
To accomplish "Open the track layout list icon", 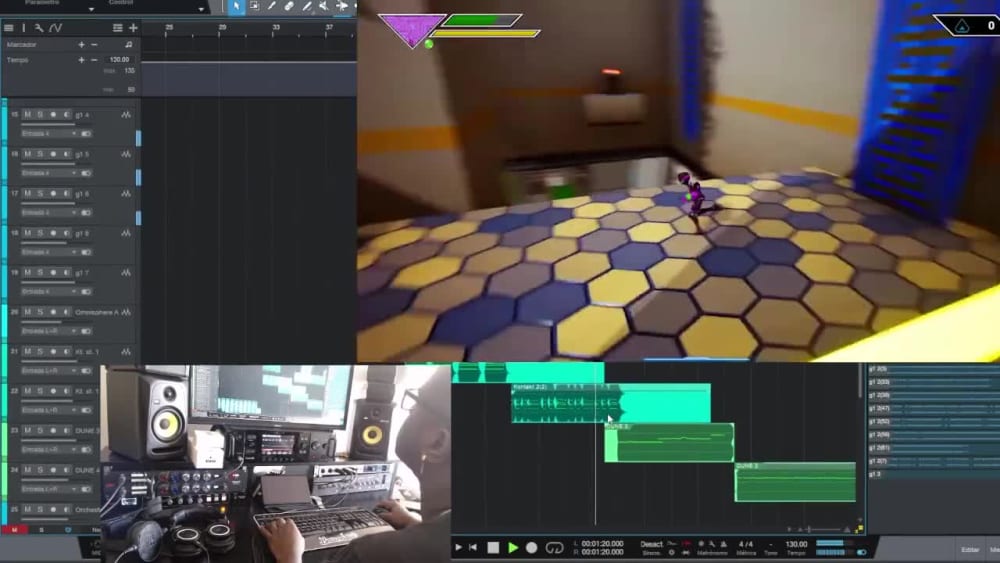I will (117, 28).
